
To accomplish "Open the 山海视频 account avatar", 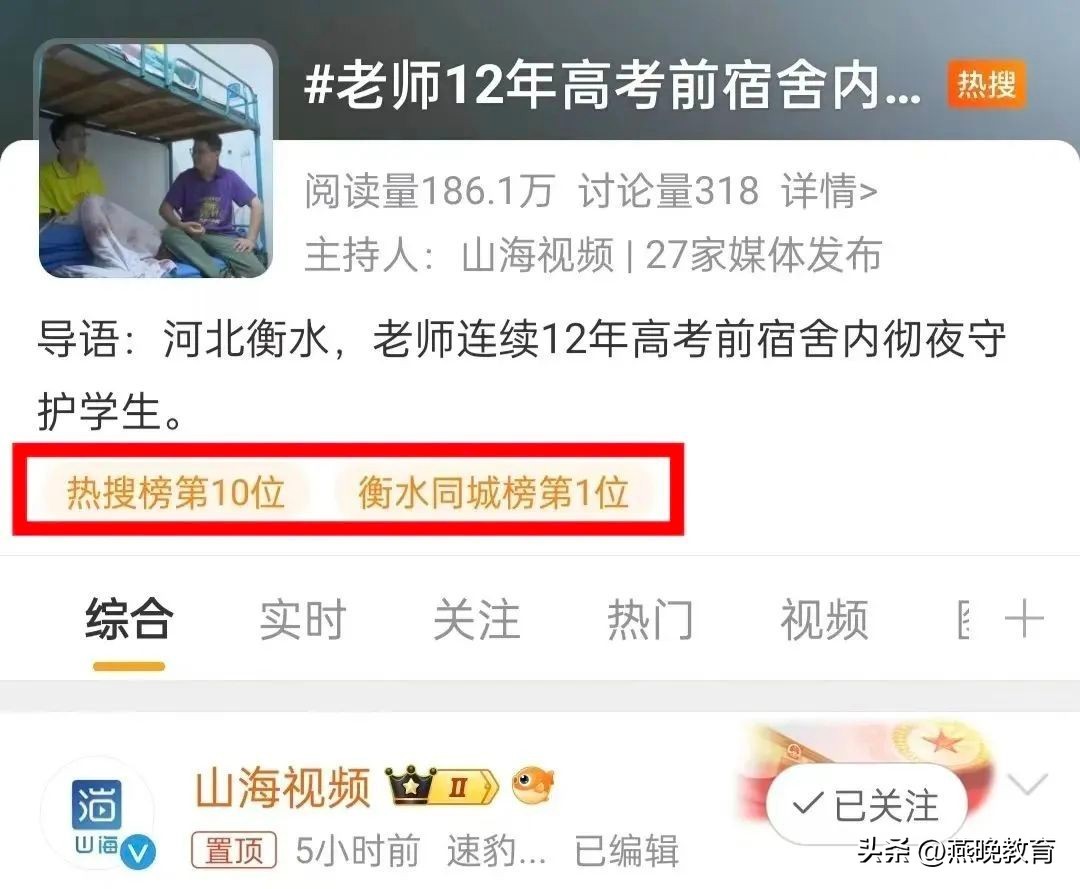I will tap(98, 815).
